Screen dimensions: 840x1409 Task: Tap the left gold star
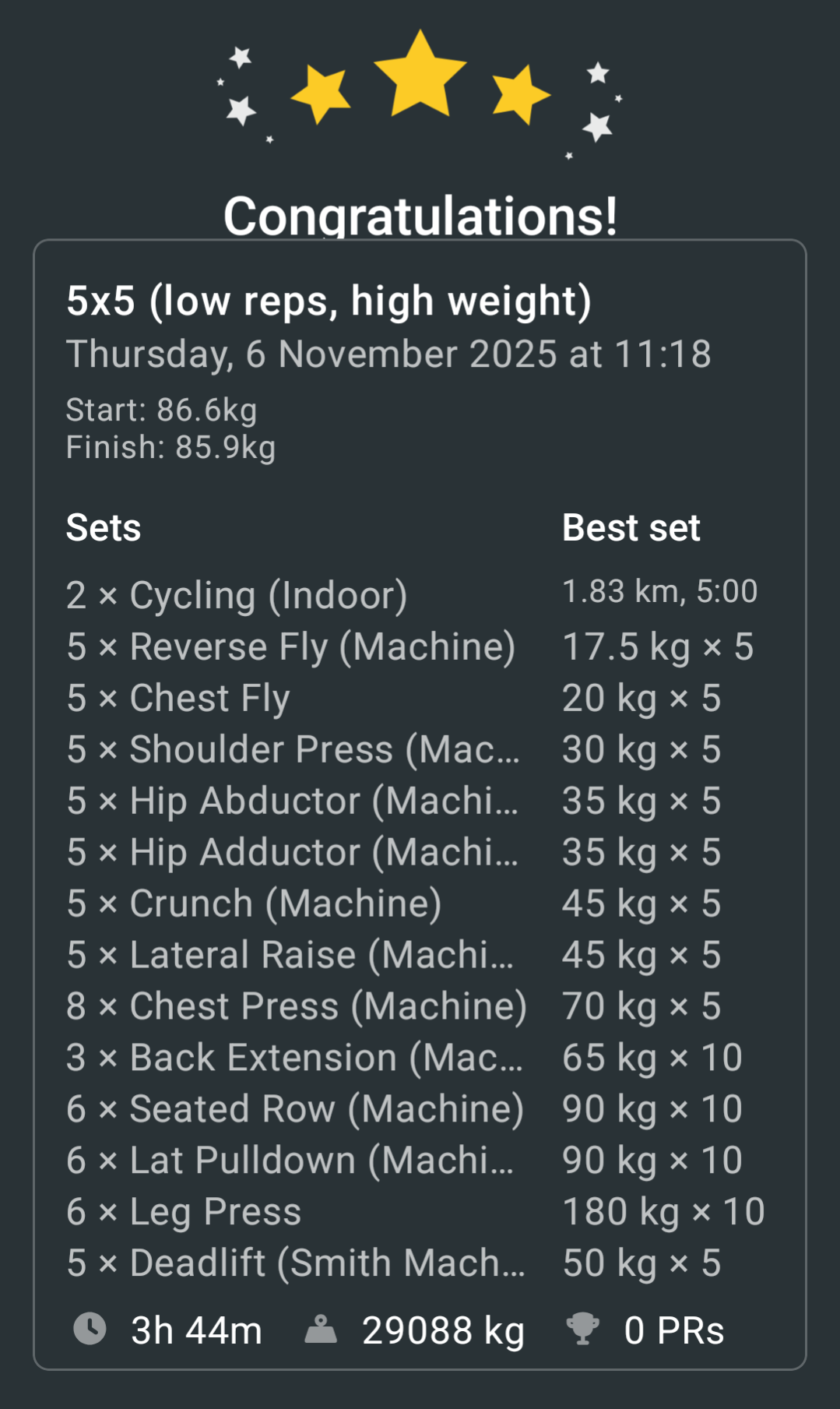pos(321,93)
